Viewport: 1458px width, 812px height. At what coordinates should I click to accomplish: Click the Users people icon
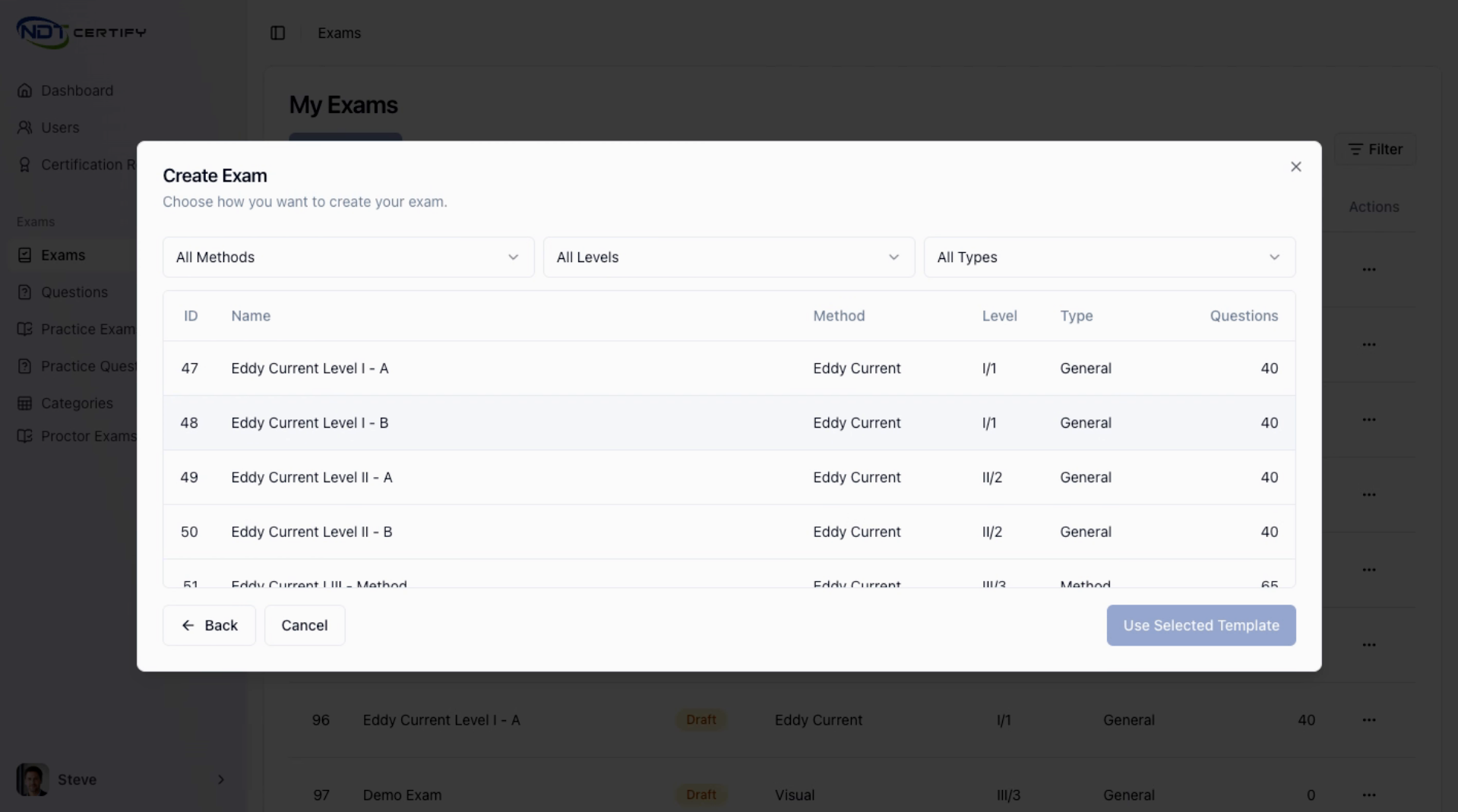click(x=25, y=128)
